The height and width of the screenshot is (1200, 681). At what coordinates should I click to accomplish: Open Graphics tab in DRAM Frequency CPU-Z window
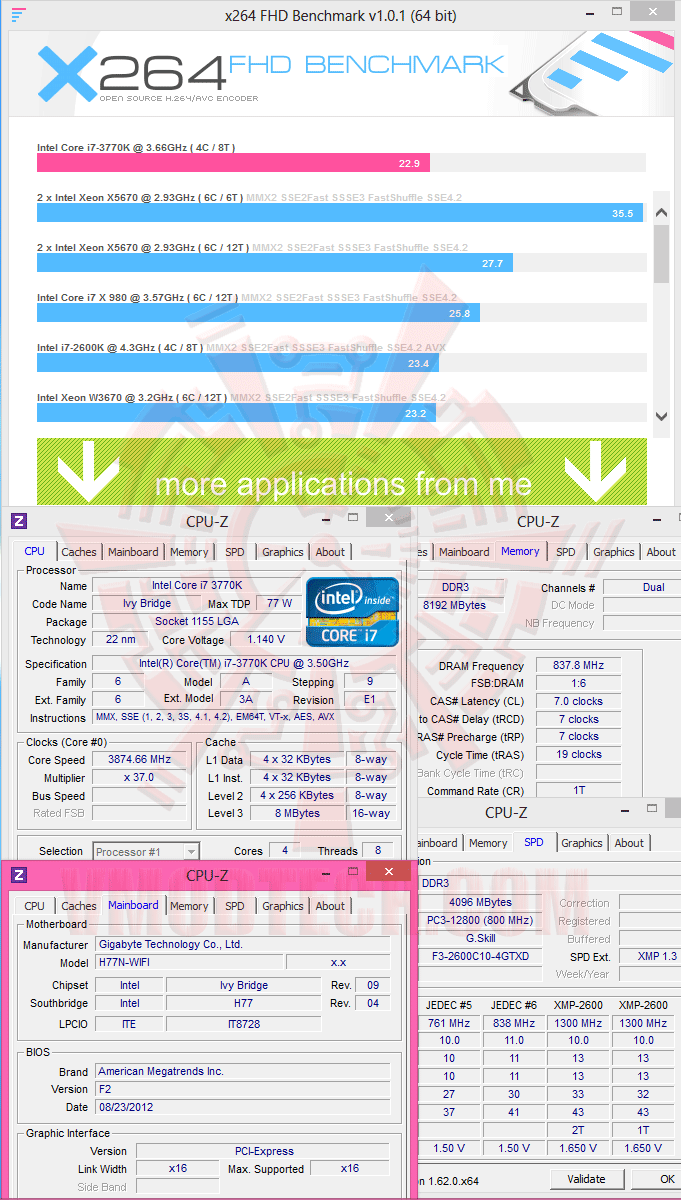click(614, 552)
